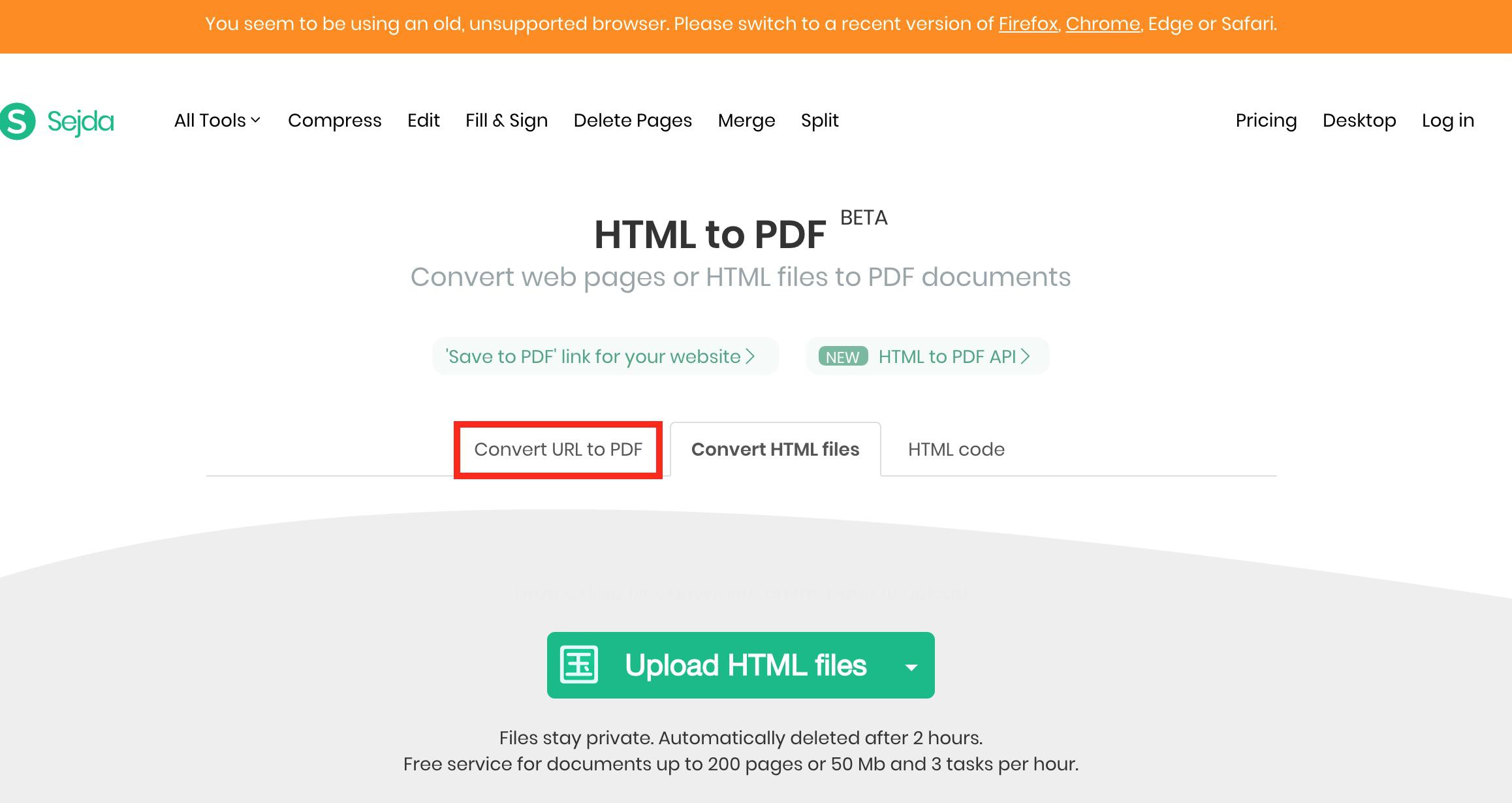Click the chevron beside HTML to PDF API
Image resolution: width=1512 pixels, height=803 pixels.
pyautogui.click(x=1026, y=356)
